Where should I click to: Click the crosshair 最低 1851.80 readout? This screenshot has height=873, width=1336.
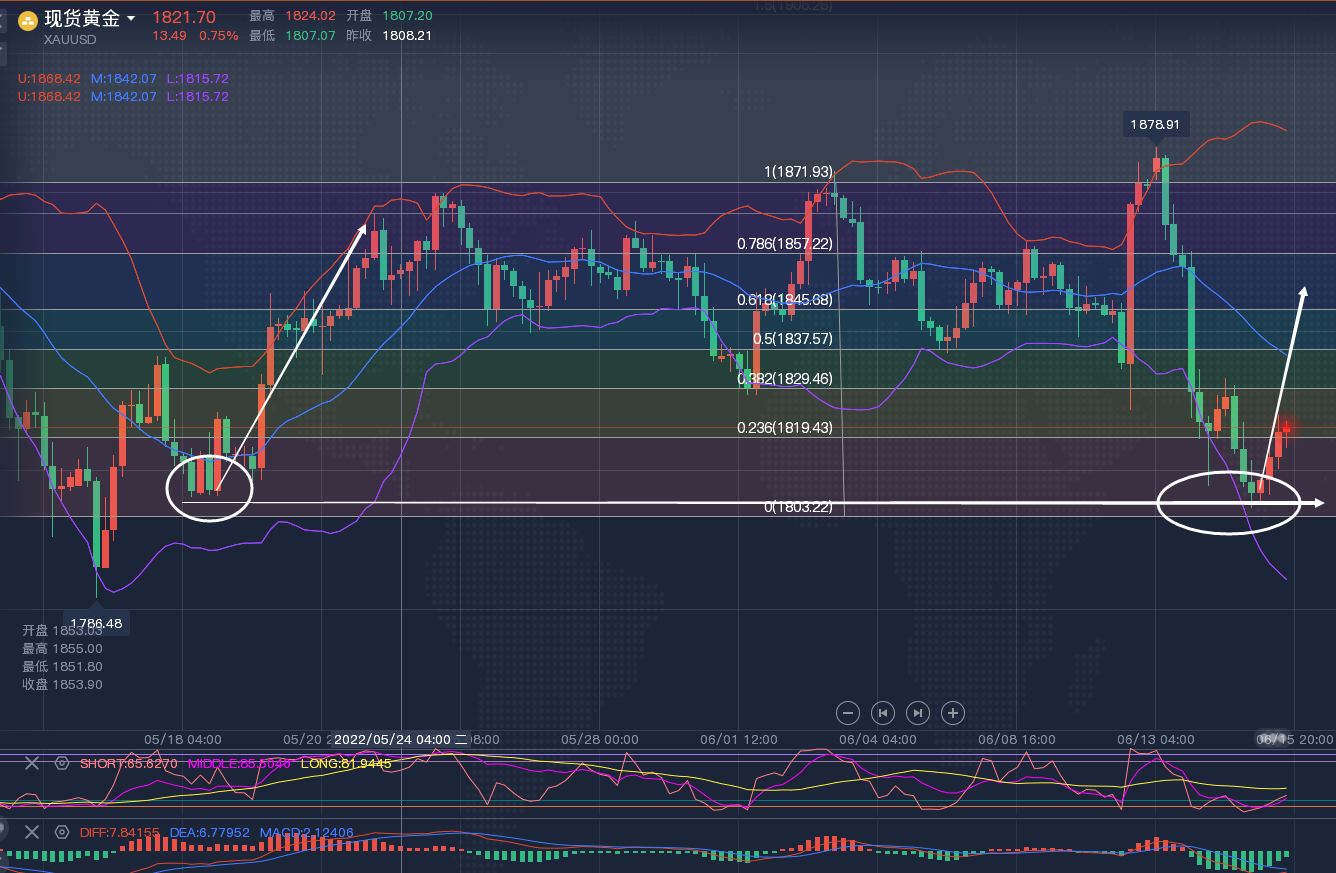coord(62,666)
